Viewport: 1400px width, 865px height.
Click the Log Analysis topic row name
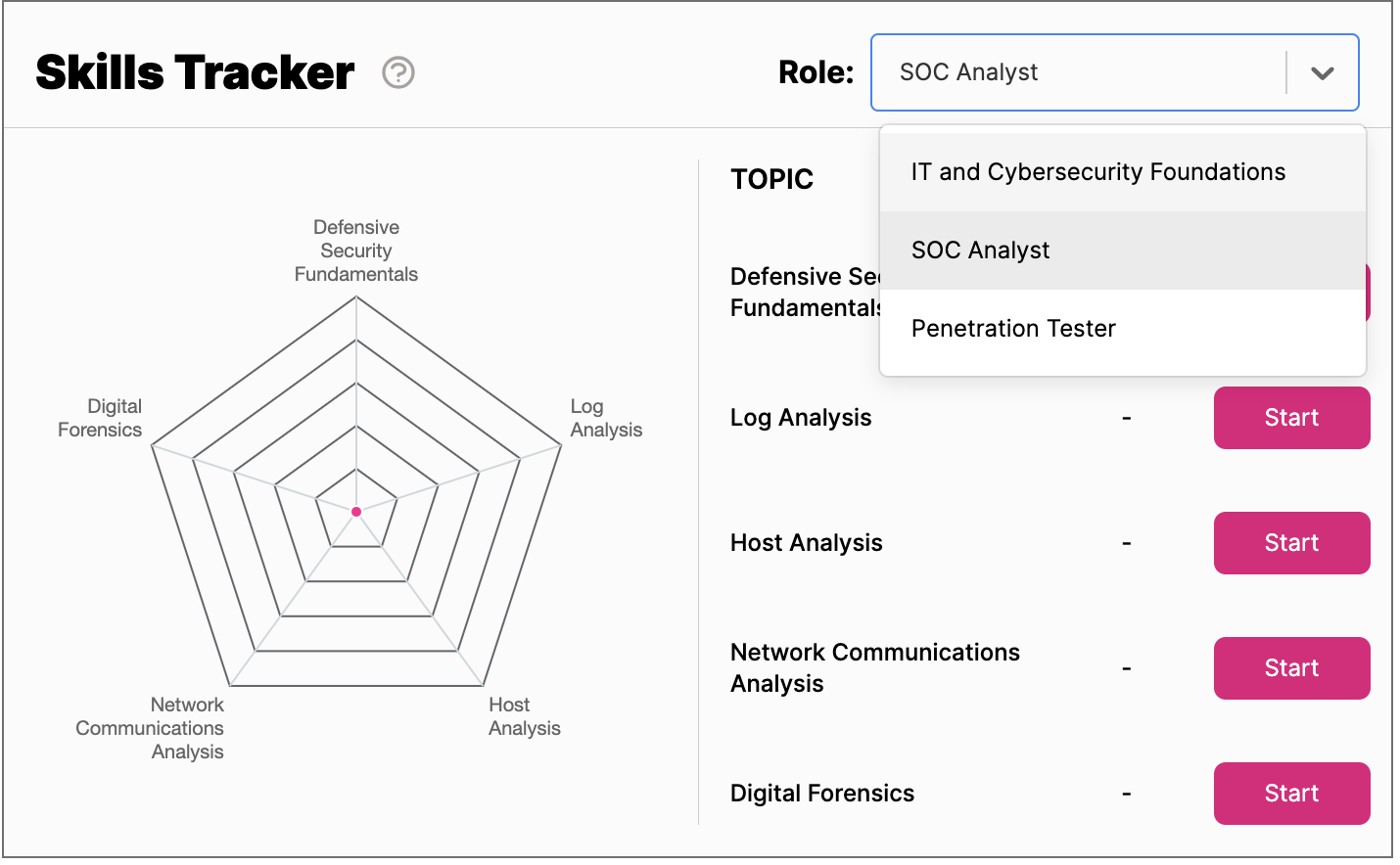[801, 418]
